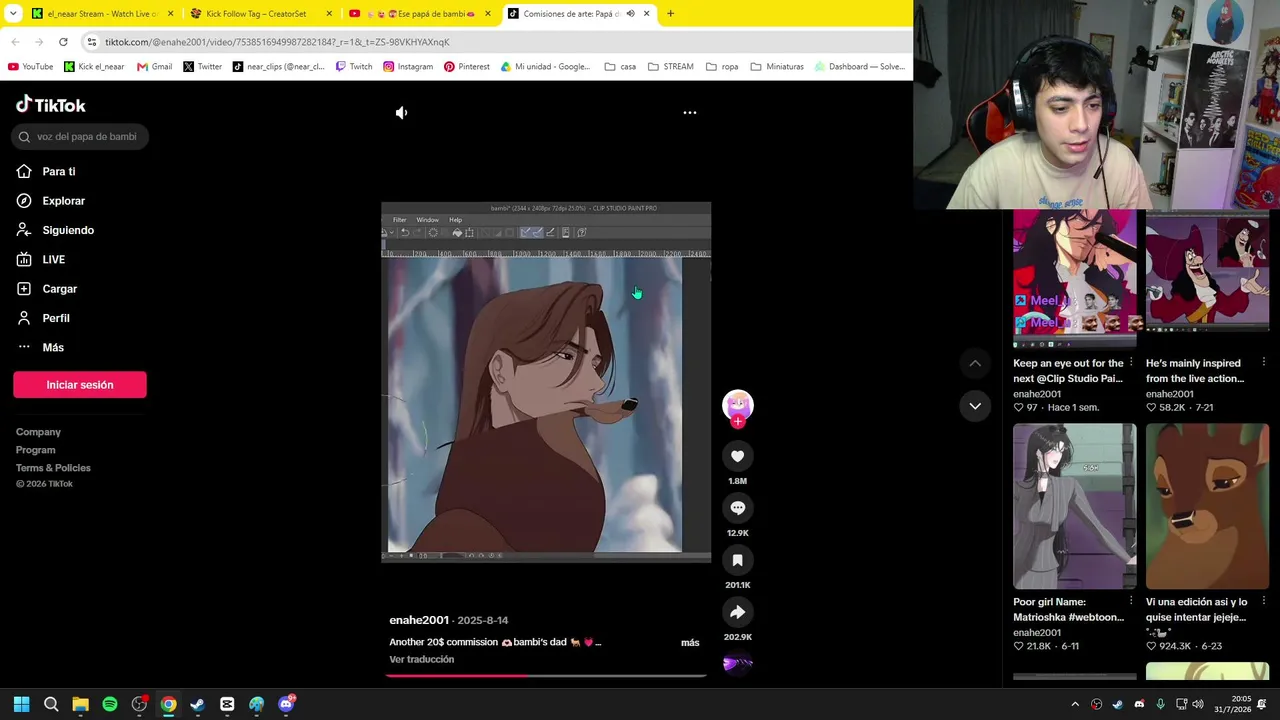Viewport: 1280px width, 720px height.
Task: Click the TikTok search field
Action: point(81,137)
